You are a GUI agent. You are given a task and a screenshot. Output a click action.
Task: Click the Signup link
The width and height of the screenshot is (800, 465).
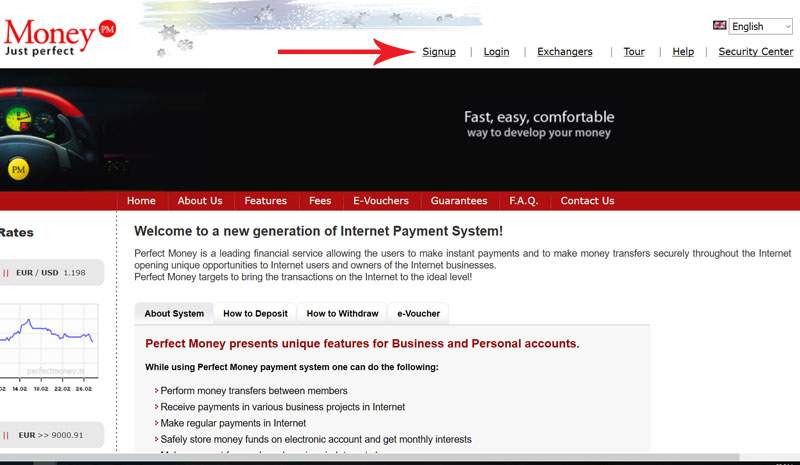(439, 52)
